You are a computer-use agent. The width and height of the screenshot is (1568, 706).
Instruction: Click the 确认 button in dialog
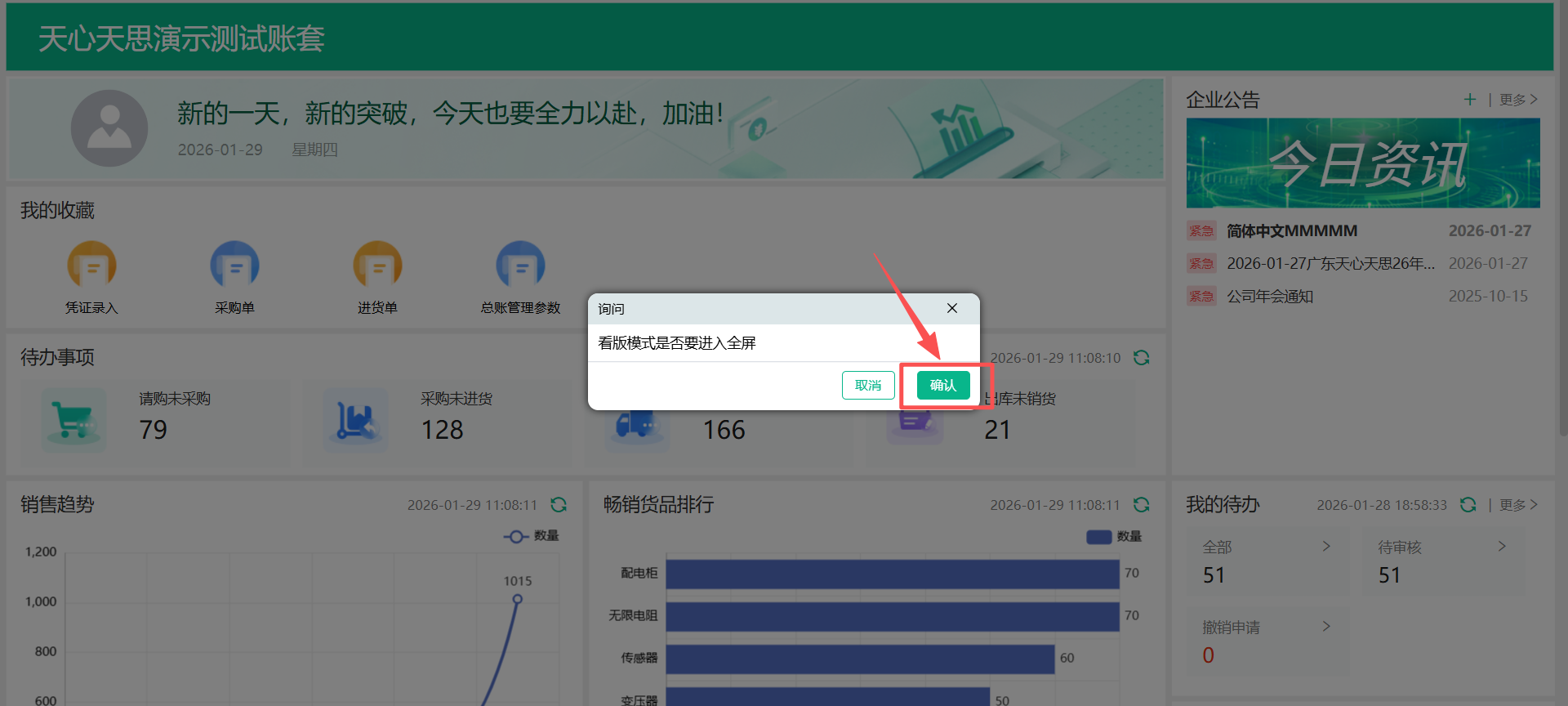pos(942,385)
